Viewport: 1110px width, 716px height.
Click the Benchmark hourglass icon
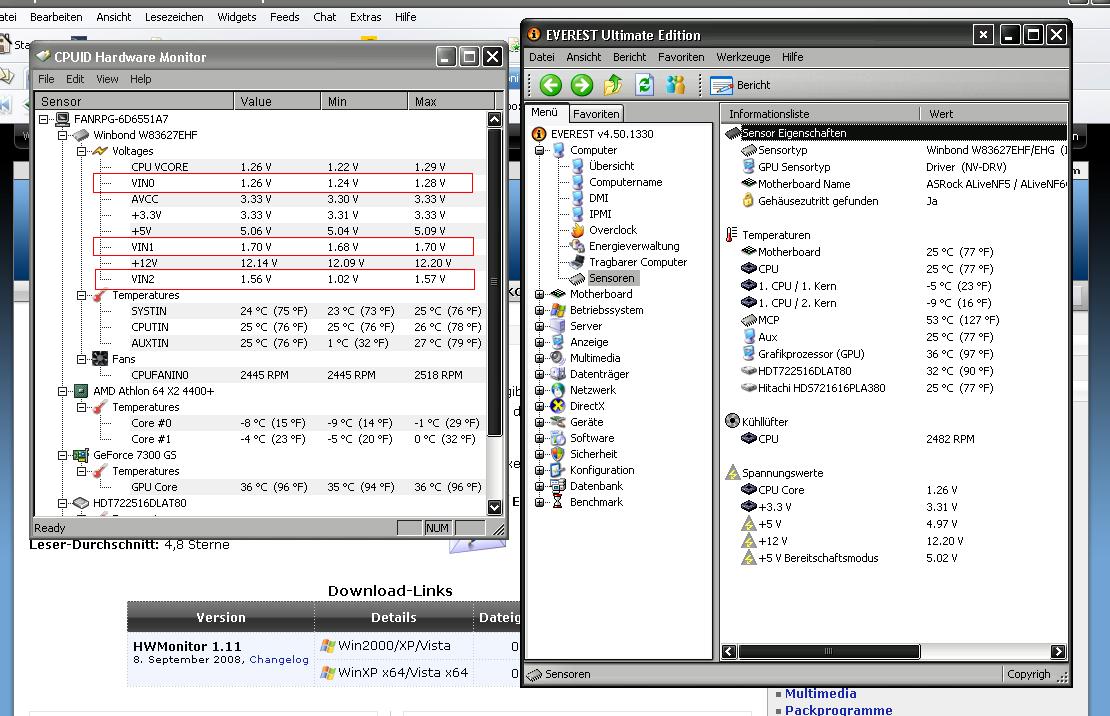coord(558,502)
